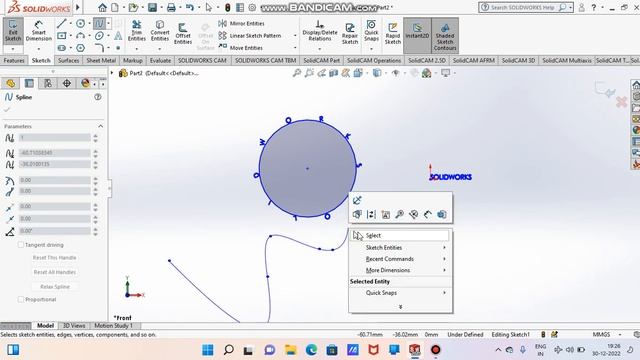Select the Circle sketch tool

coord(80,24)
